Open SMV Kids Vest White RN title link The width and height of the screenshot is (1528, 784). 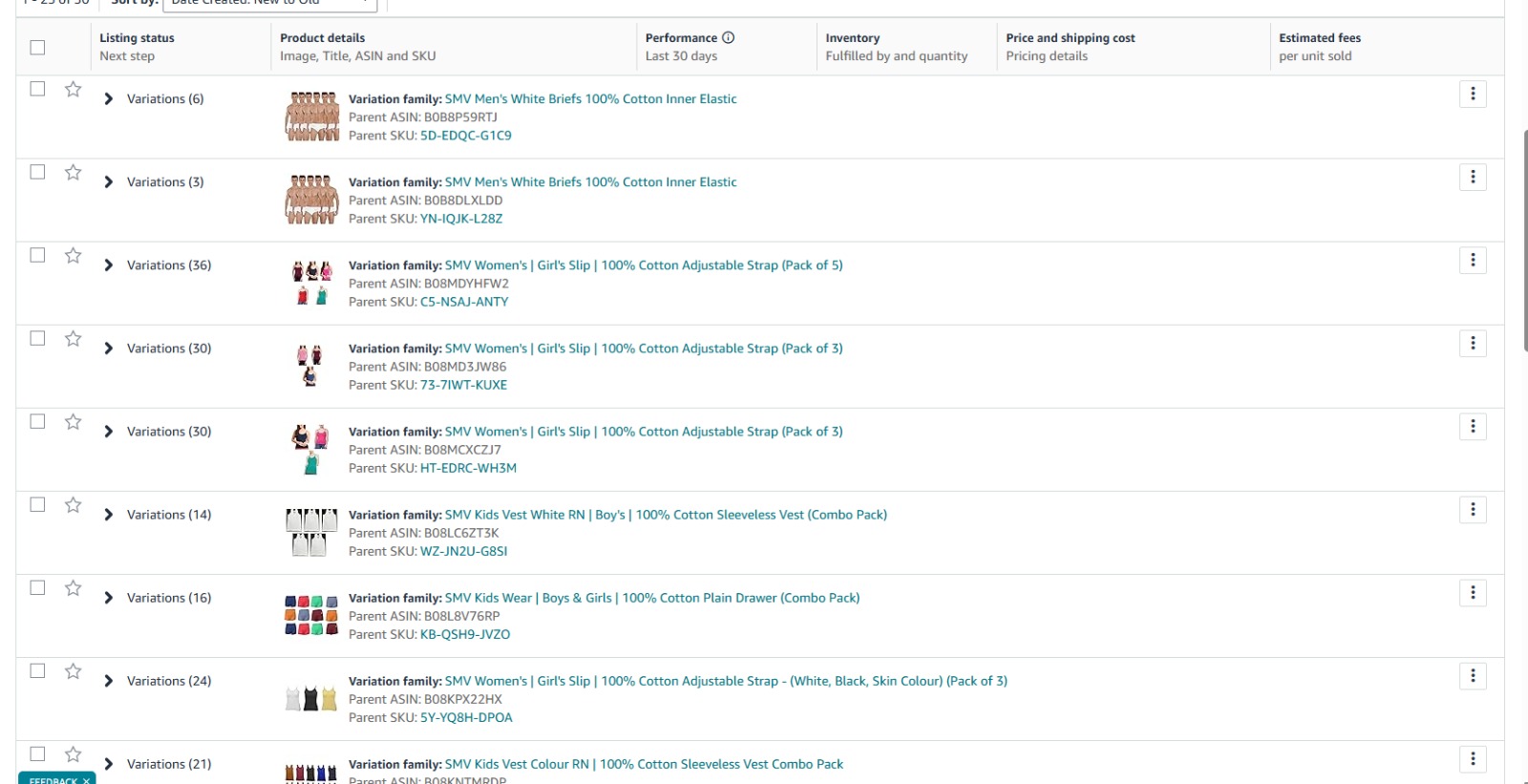(515, 515)
